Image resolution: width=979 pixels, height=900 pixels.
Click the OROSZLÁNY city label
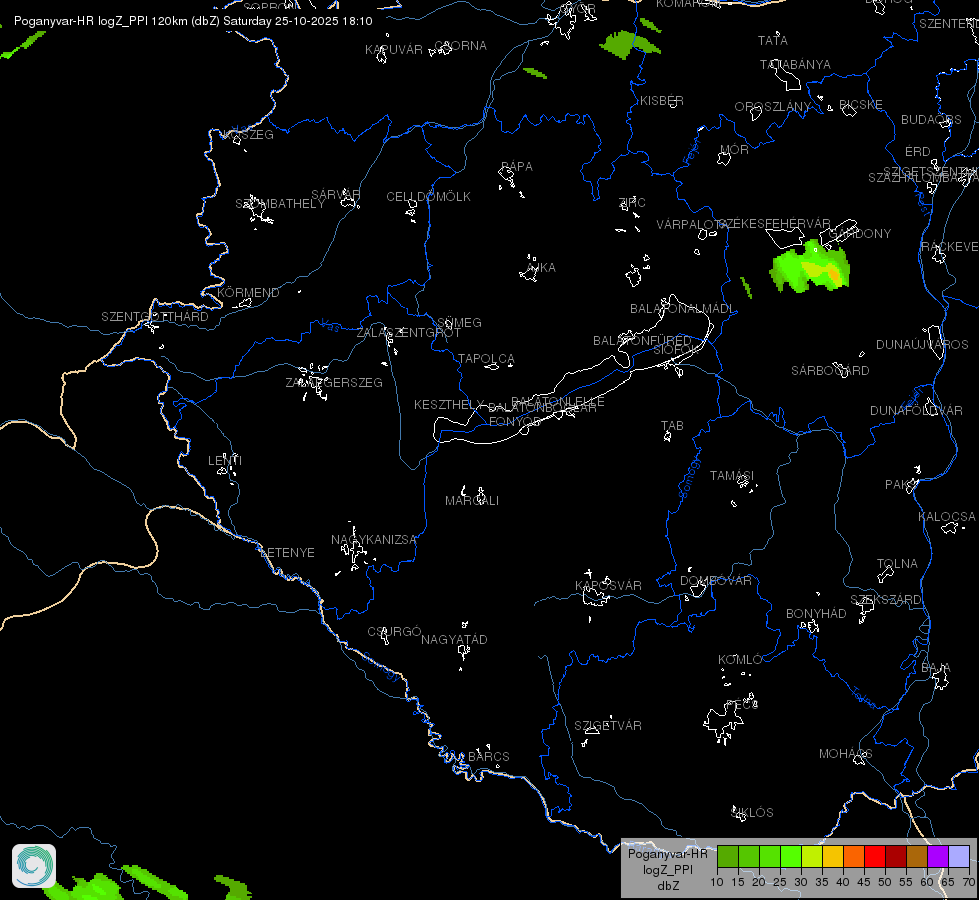point(772,107)
